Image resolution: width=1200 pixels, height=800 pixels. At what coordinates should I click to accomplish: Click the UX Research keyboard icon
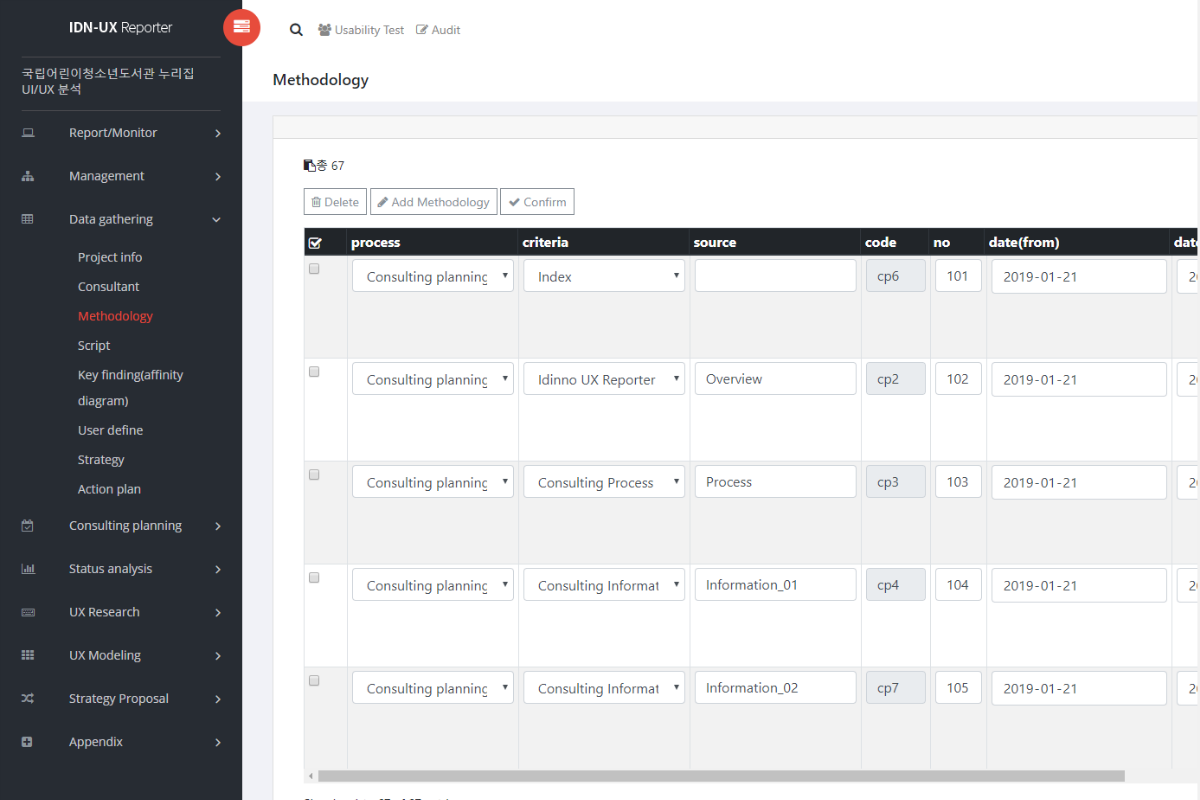pos(28,612)
